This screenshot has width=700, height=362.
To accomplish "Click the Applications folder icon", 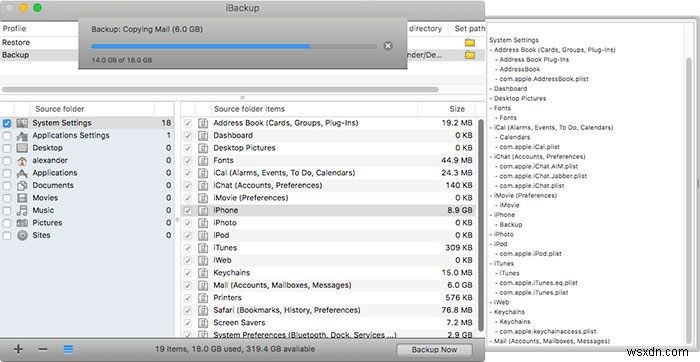I will [x=22, y=173].
